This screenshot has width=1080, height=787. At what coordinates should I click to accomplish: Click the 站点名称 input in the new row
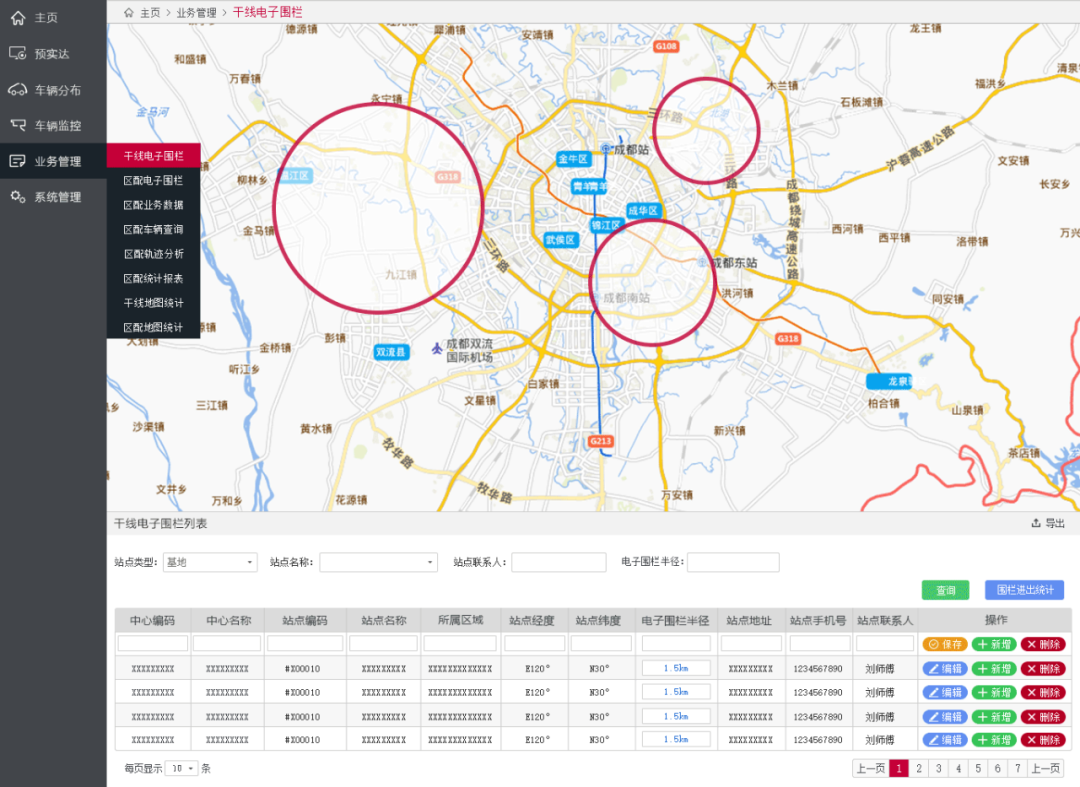384,644
